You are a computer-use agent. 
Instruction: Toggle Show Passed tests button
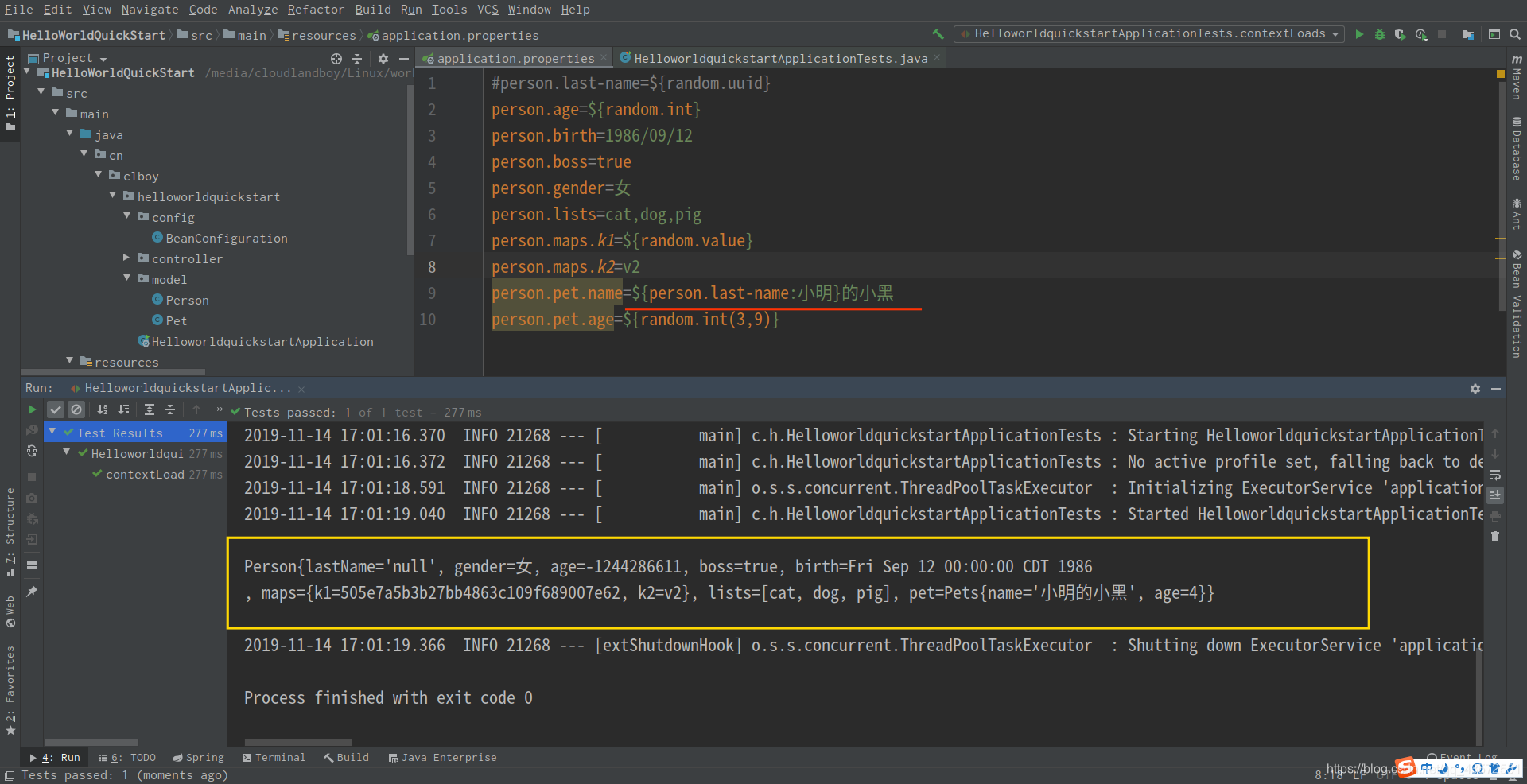pos(55,409)
